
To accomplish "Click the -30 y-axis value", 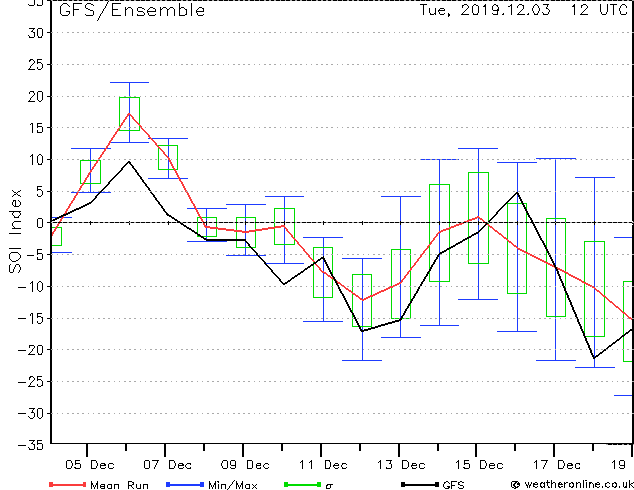I will [31, 413].
